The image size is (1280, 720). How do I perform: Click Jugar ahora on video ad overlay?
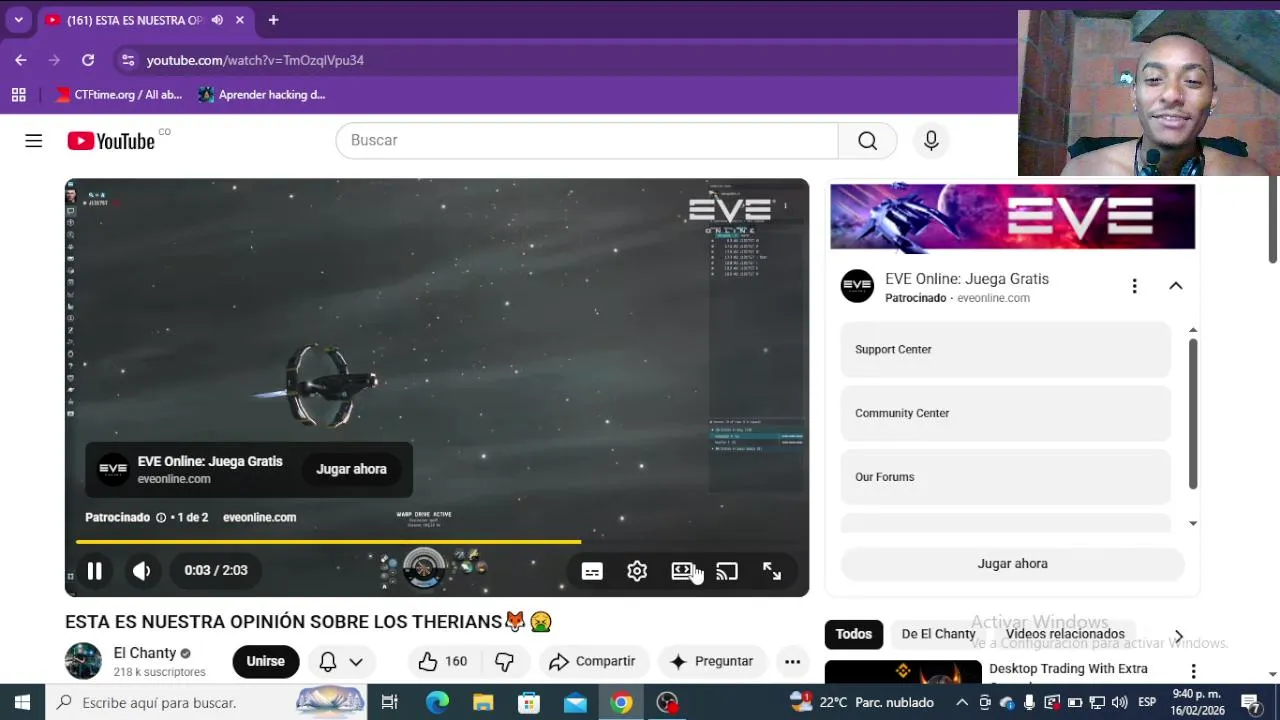click(x=351, y=469)
